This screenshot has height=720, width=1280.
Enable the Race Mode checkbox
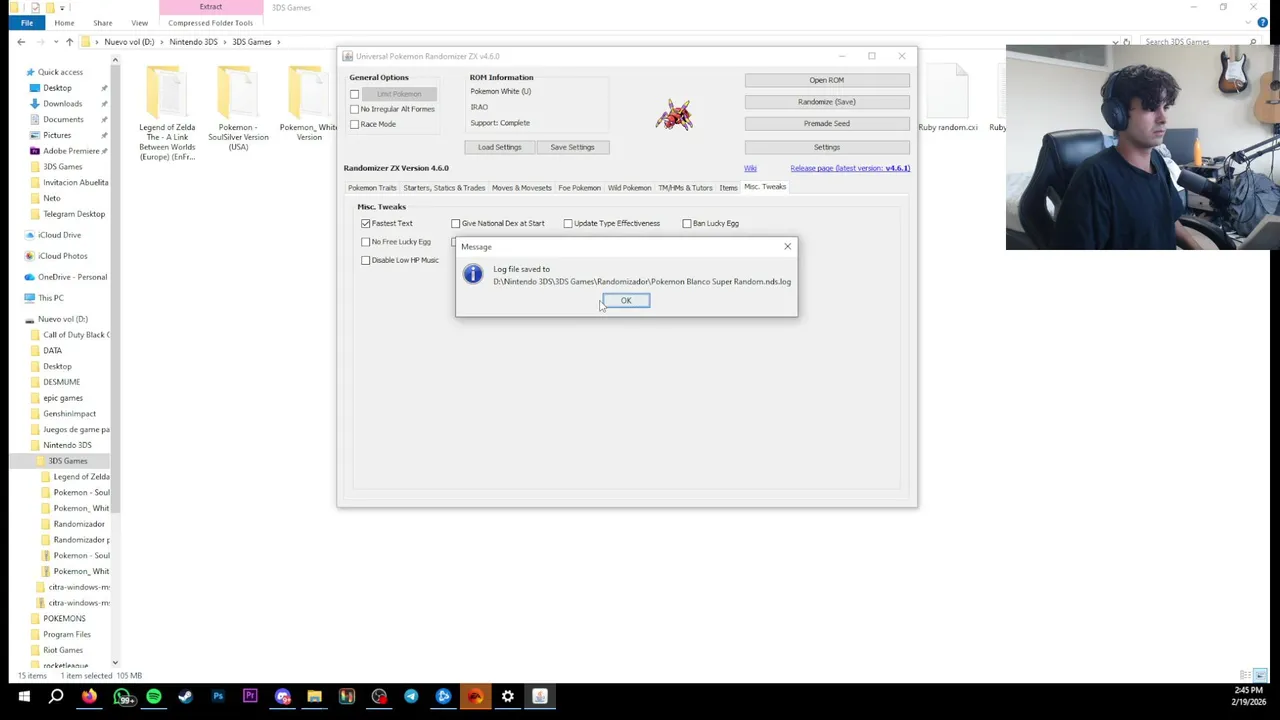355,124
